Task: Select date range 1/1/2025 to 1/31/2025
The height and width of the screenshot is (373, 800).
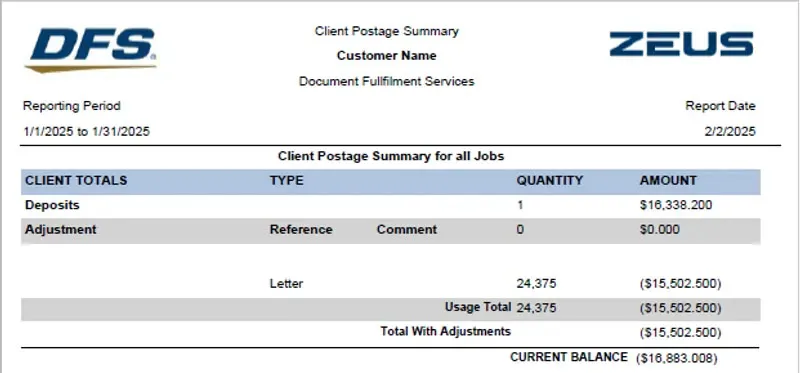Action: coord(87,132)
